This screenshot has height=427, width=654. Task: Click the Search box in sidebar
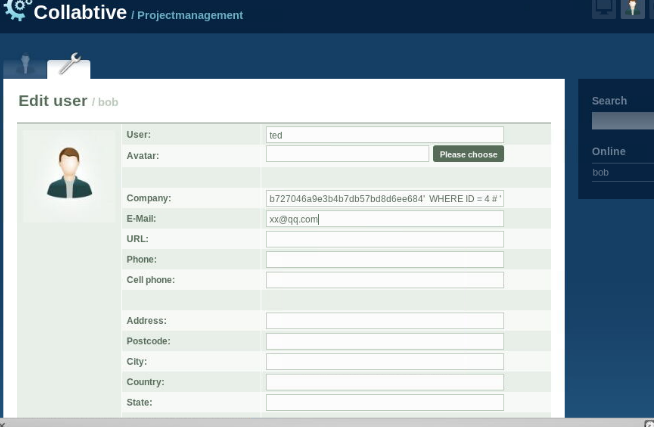623,121
